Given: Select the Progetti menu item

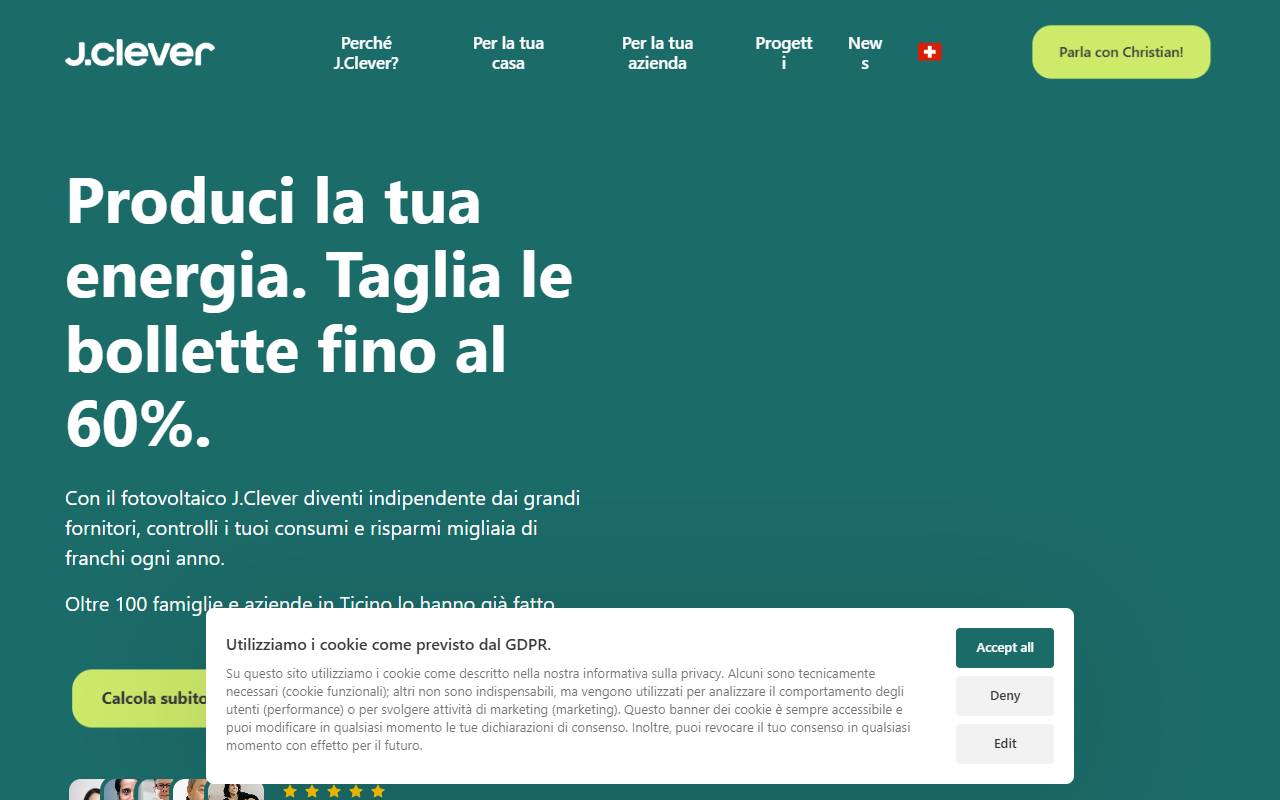Looking at the screenshot, I should (784, 53).
